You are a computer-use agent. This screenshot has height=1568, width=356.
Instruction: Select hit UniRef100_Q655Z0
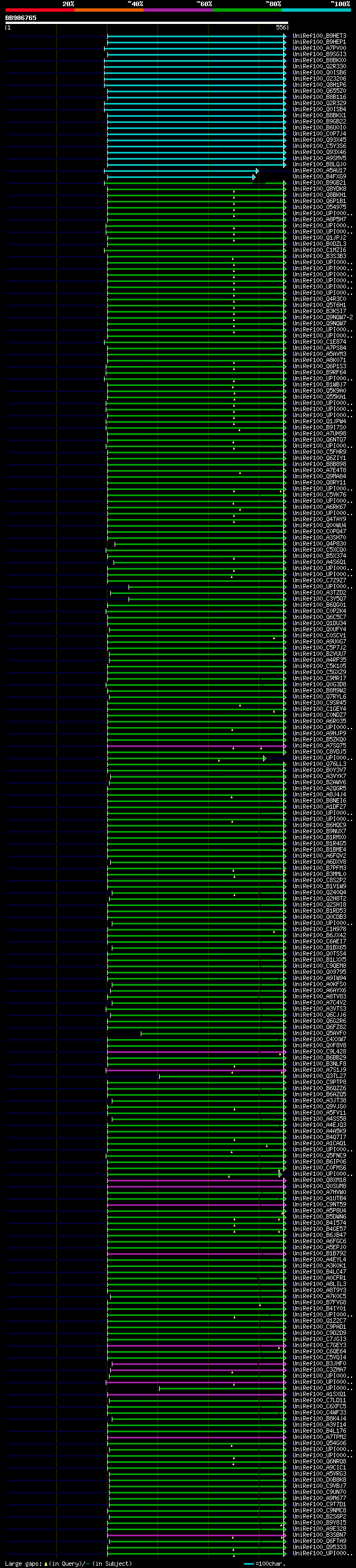[319, 91]
